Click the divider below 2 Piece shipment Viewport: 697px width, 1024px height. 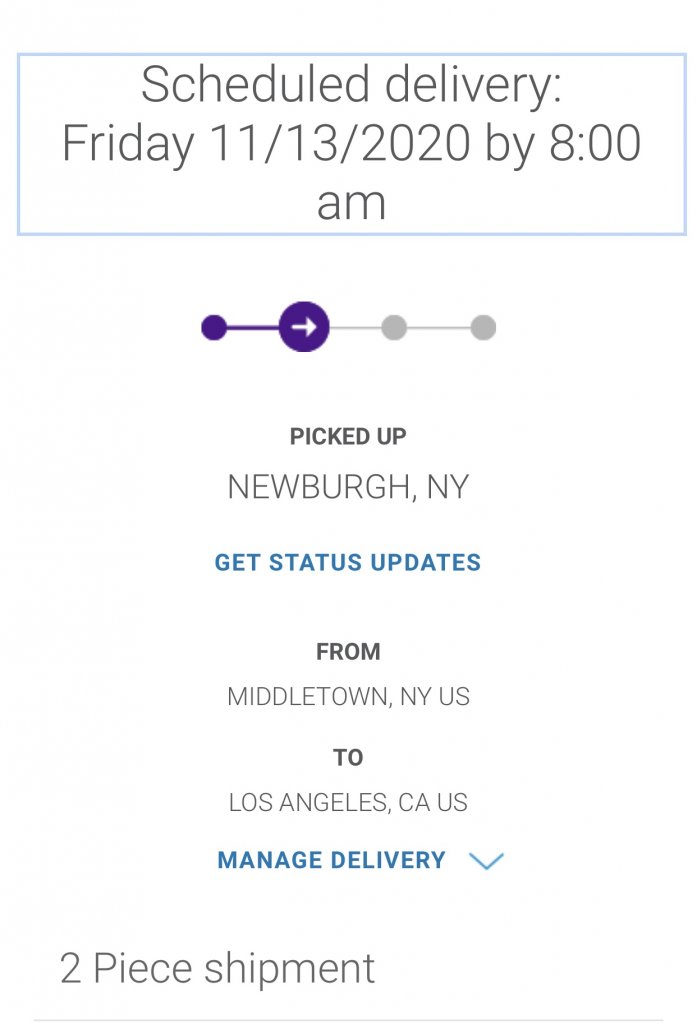tap(348, 1020)
